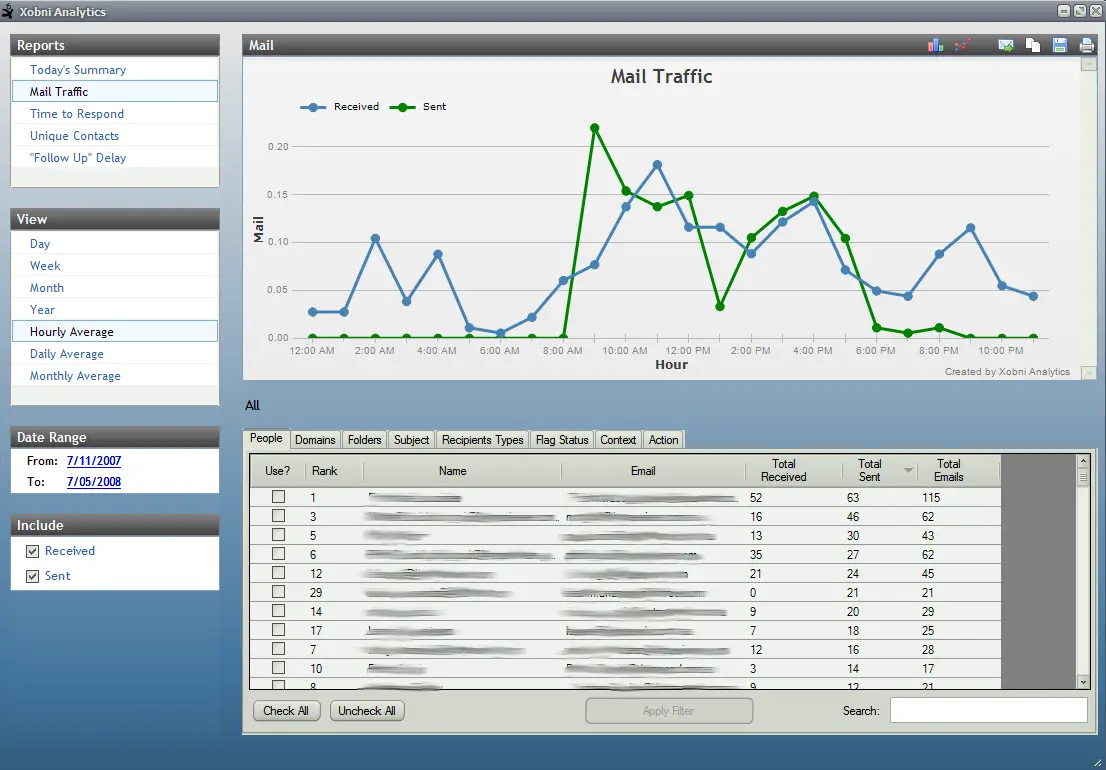Switch to the Folders tab
Viewport: 1106px width, 770px height.
(365, 440)
